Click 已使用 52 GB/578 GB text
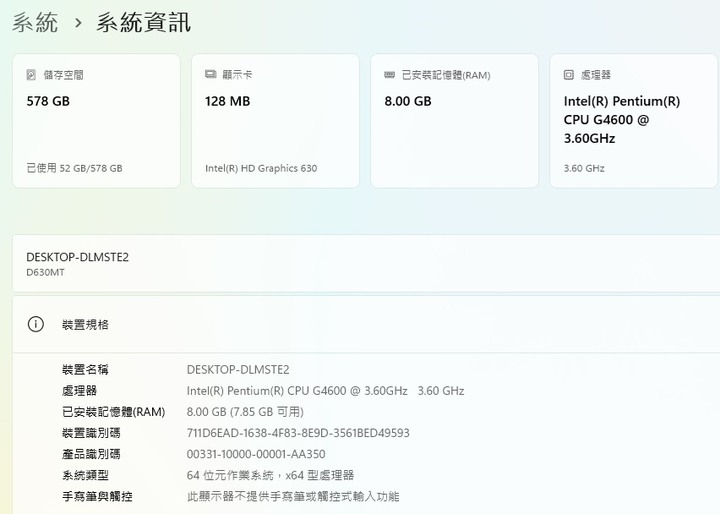This screenshot has height=514, width=720. coord(74,168)
